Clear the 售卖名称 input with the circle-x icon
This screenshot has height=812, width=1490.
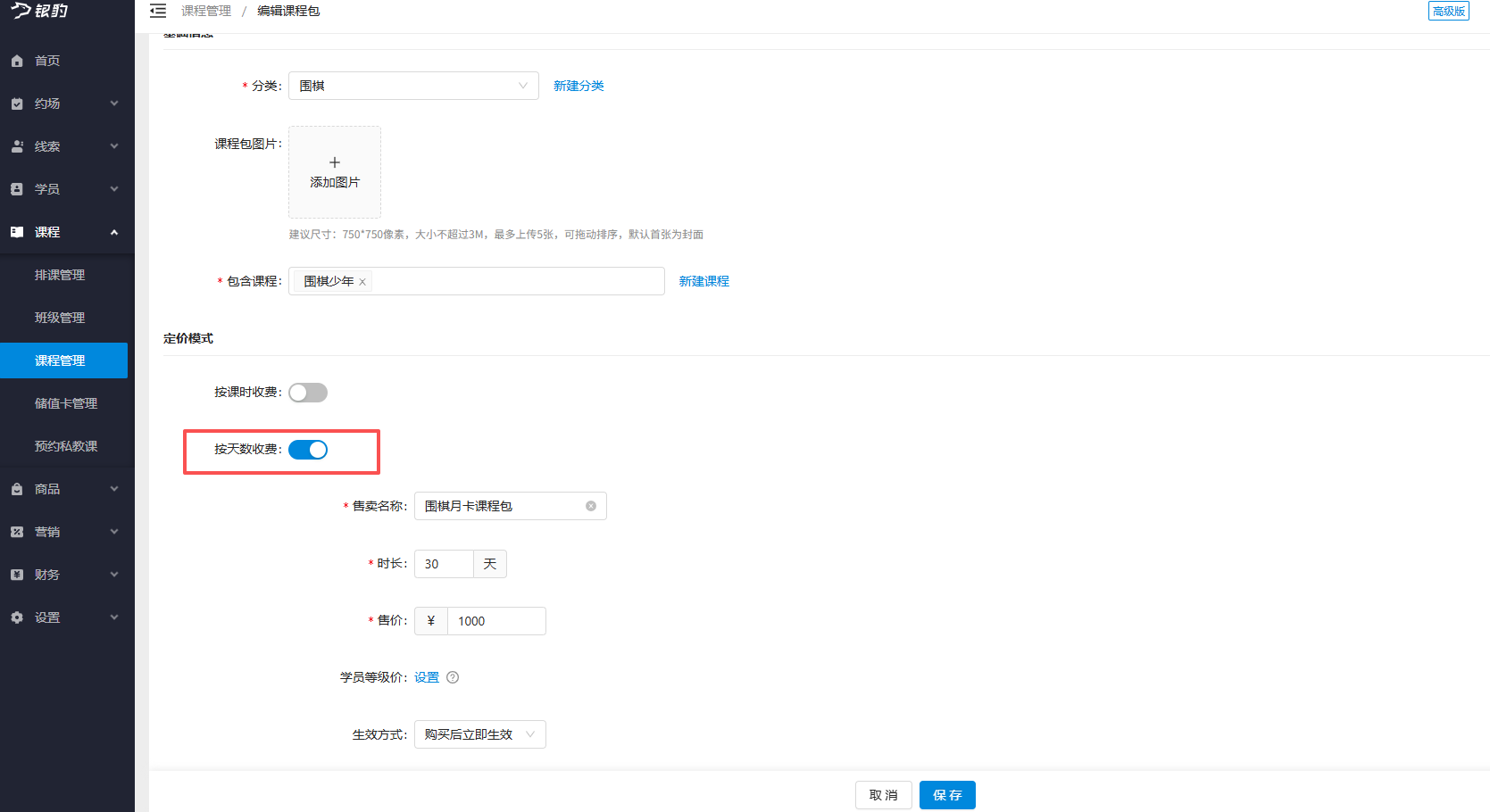pyautogui.click(x=590, y=506)
